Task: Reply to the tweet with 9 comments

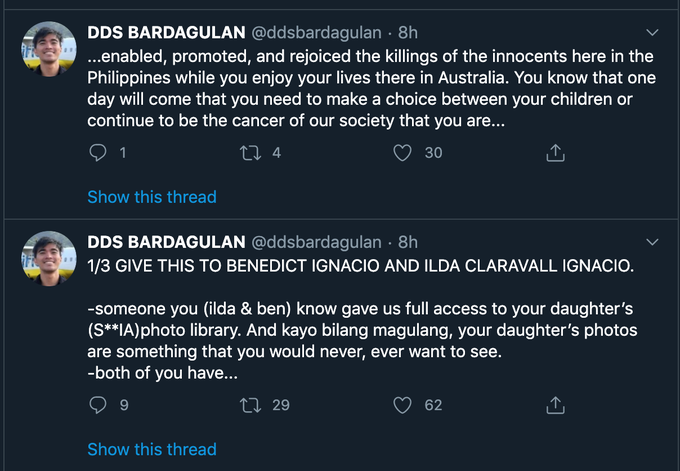Action: tap(98, 405)
